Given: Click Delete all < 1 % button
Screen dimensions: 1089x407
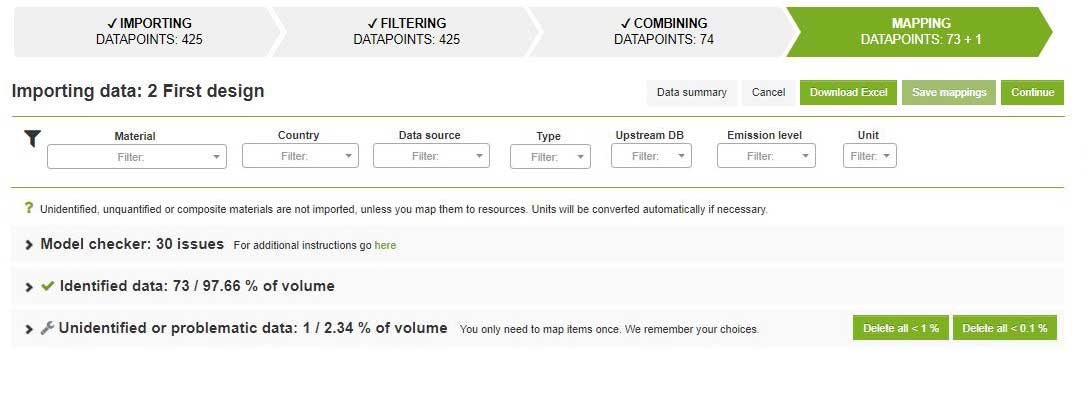Looking at the screenshot, I should coord(901,328).
